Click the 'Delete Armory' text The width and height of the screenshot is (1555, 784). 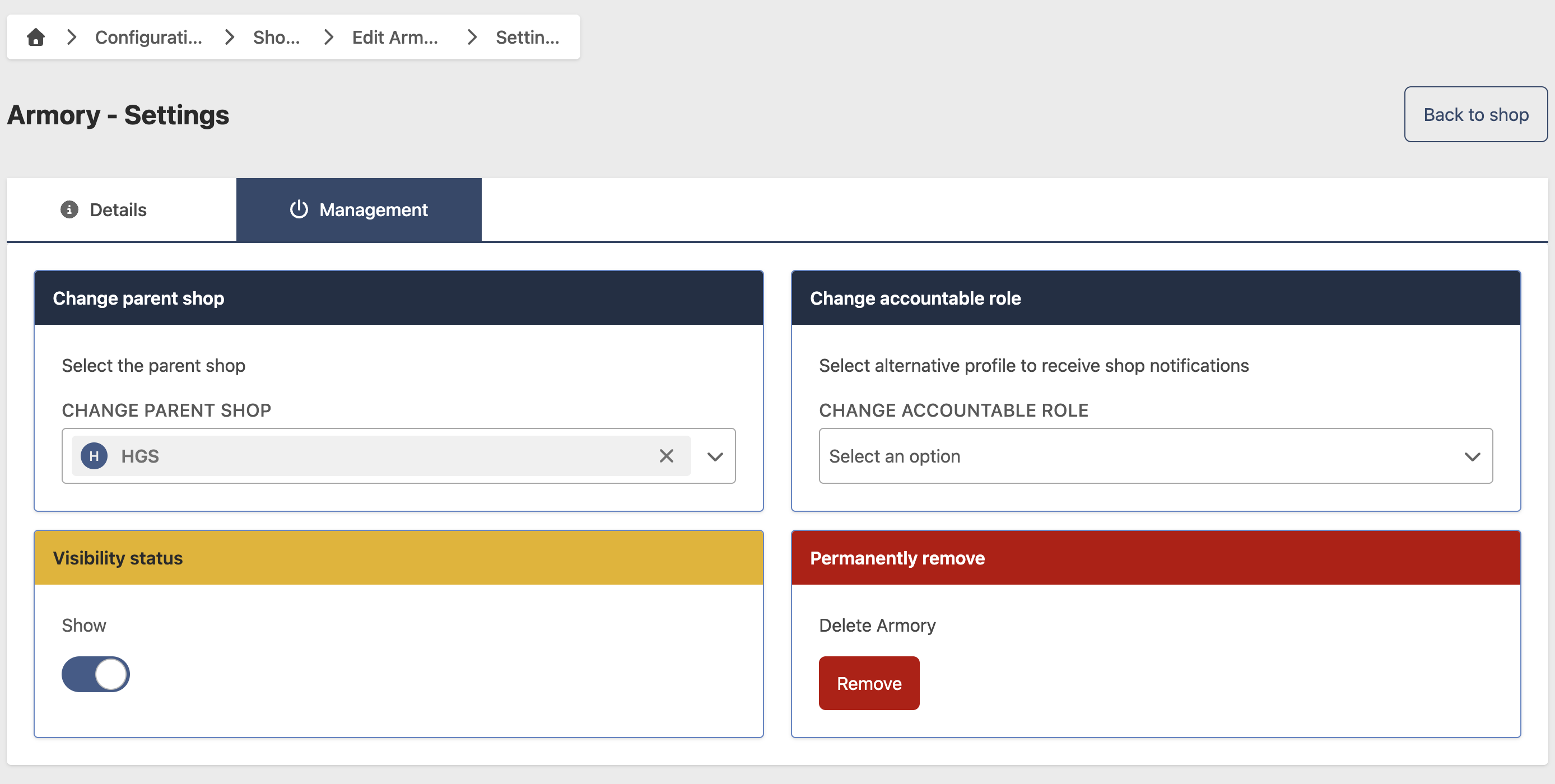point(877,626)
